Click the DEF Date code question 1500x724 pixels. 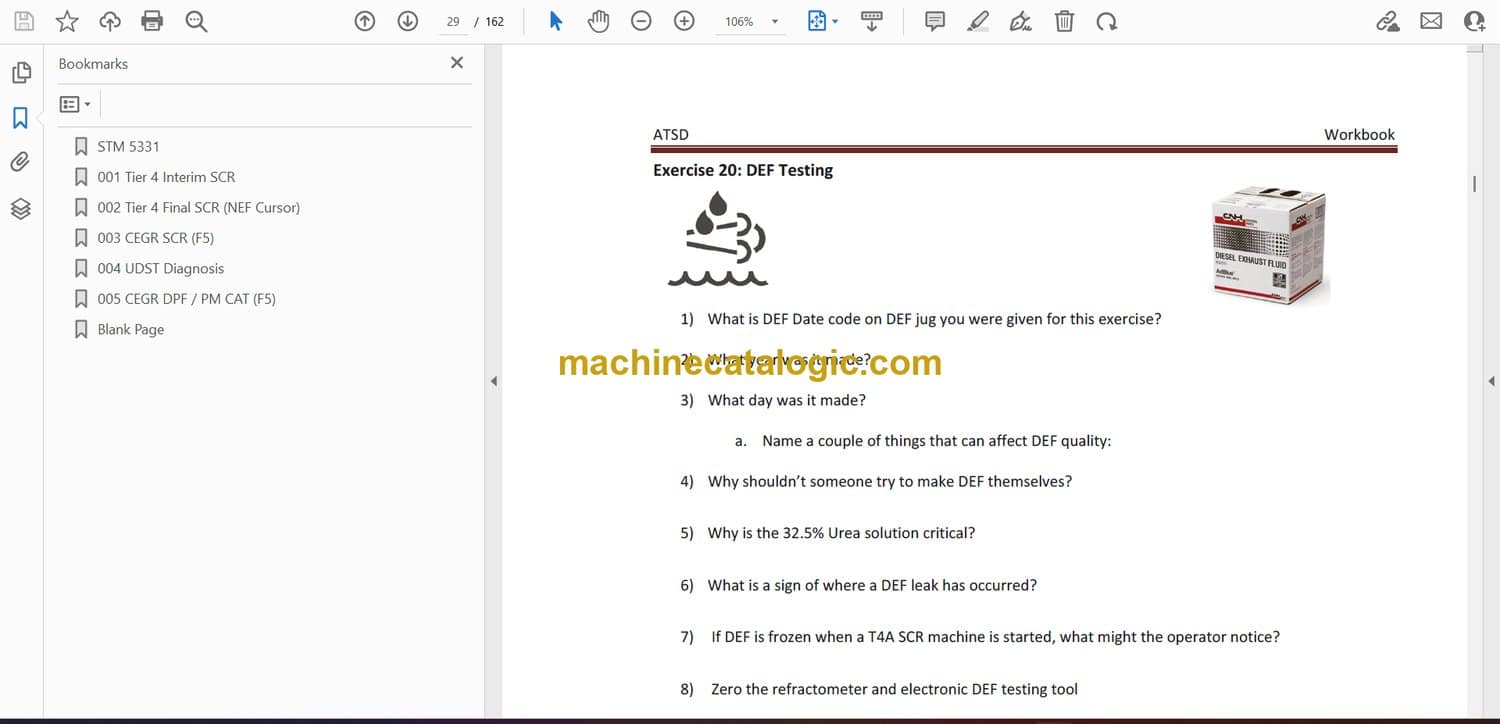pos(934,319)
